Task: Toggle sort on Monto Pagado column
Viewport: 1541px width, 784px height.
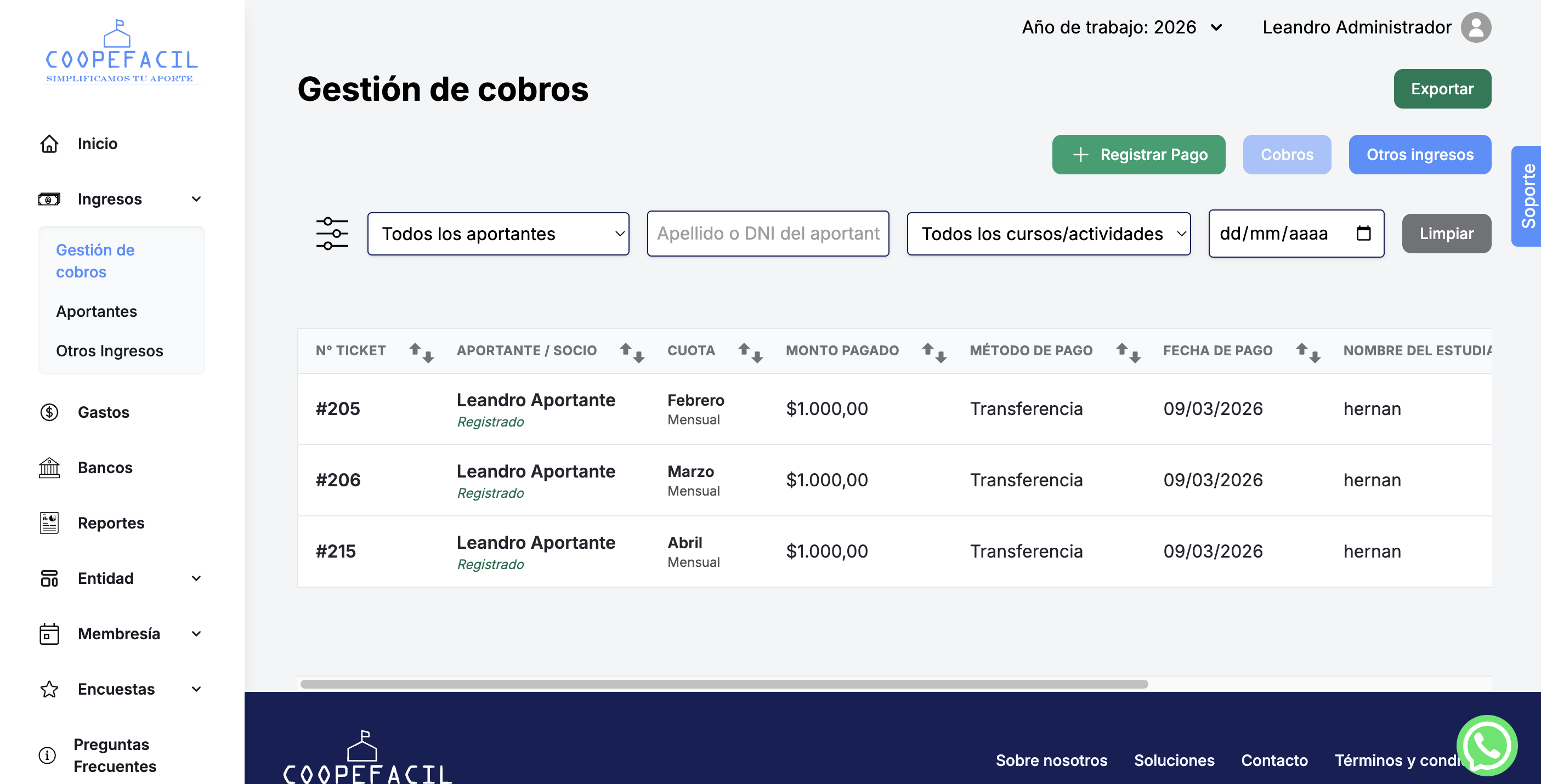Action: (x=934, y=352)
